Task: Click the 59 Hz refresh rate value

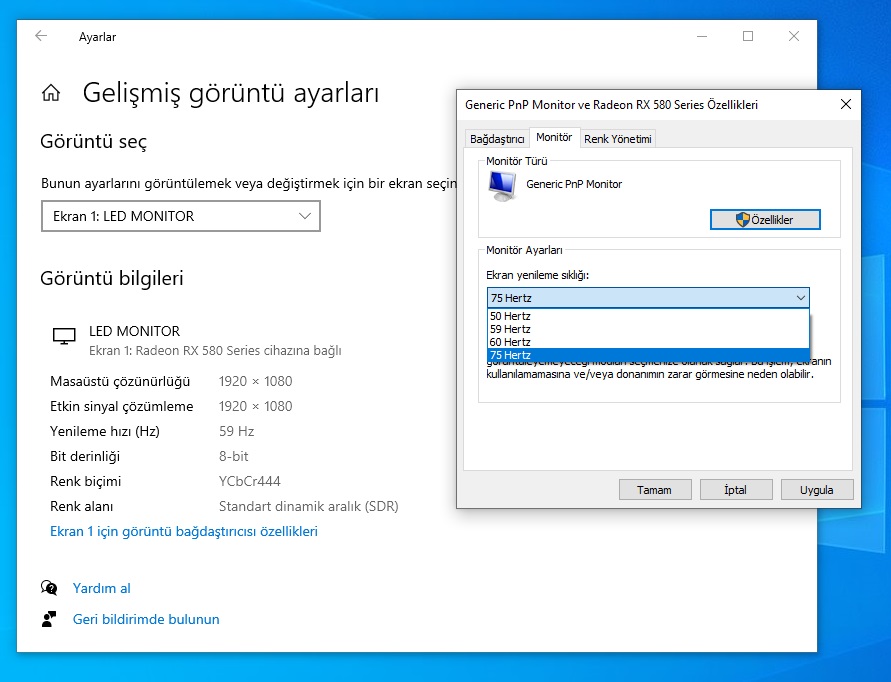Action: click(x=236, y=431)
